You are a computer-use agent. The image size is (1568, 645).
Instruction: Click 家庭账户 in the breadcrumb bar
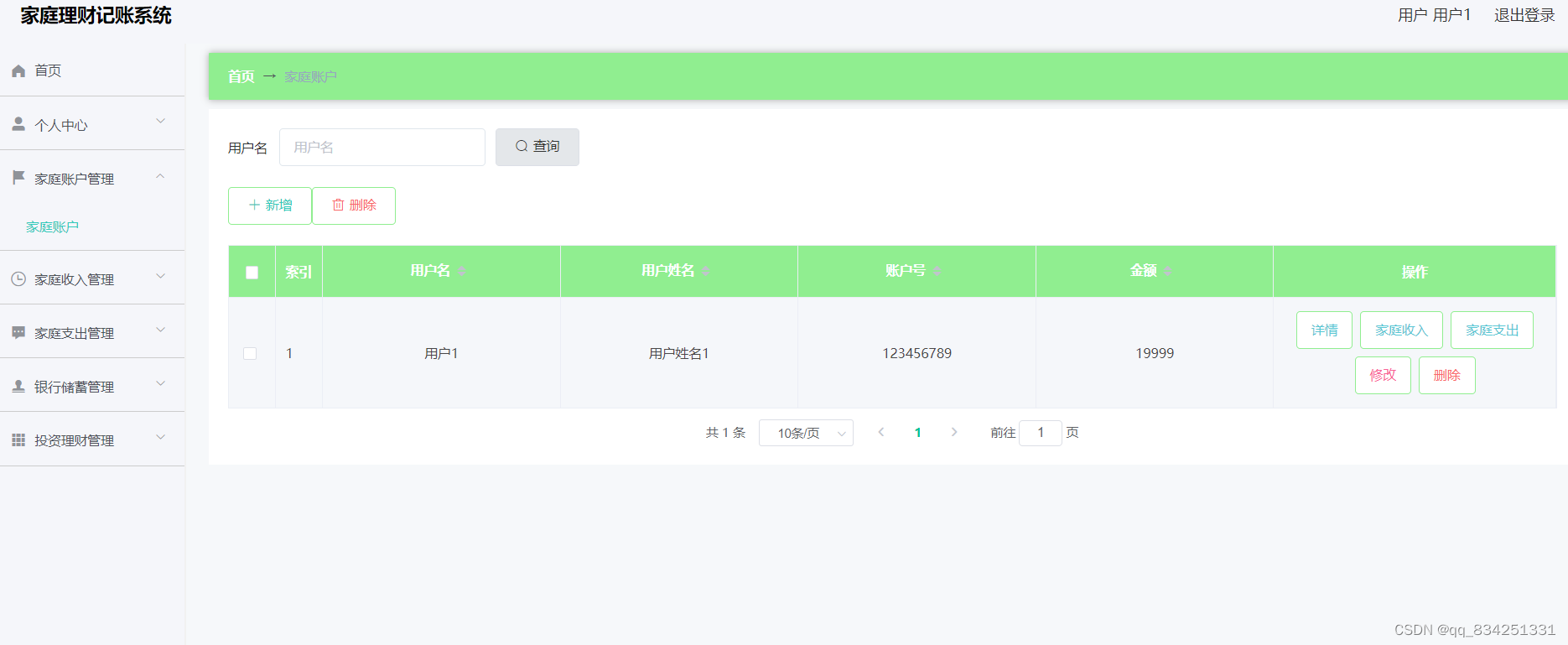click(310, 76)
